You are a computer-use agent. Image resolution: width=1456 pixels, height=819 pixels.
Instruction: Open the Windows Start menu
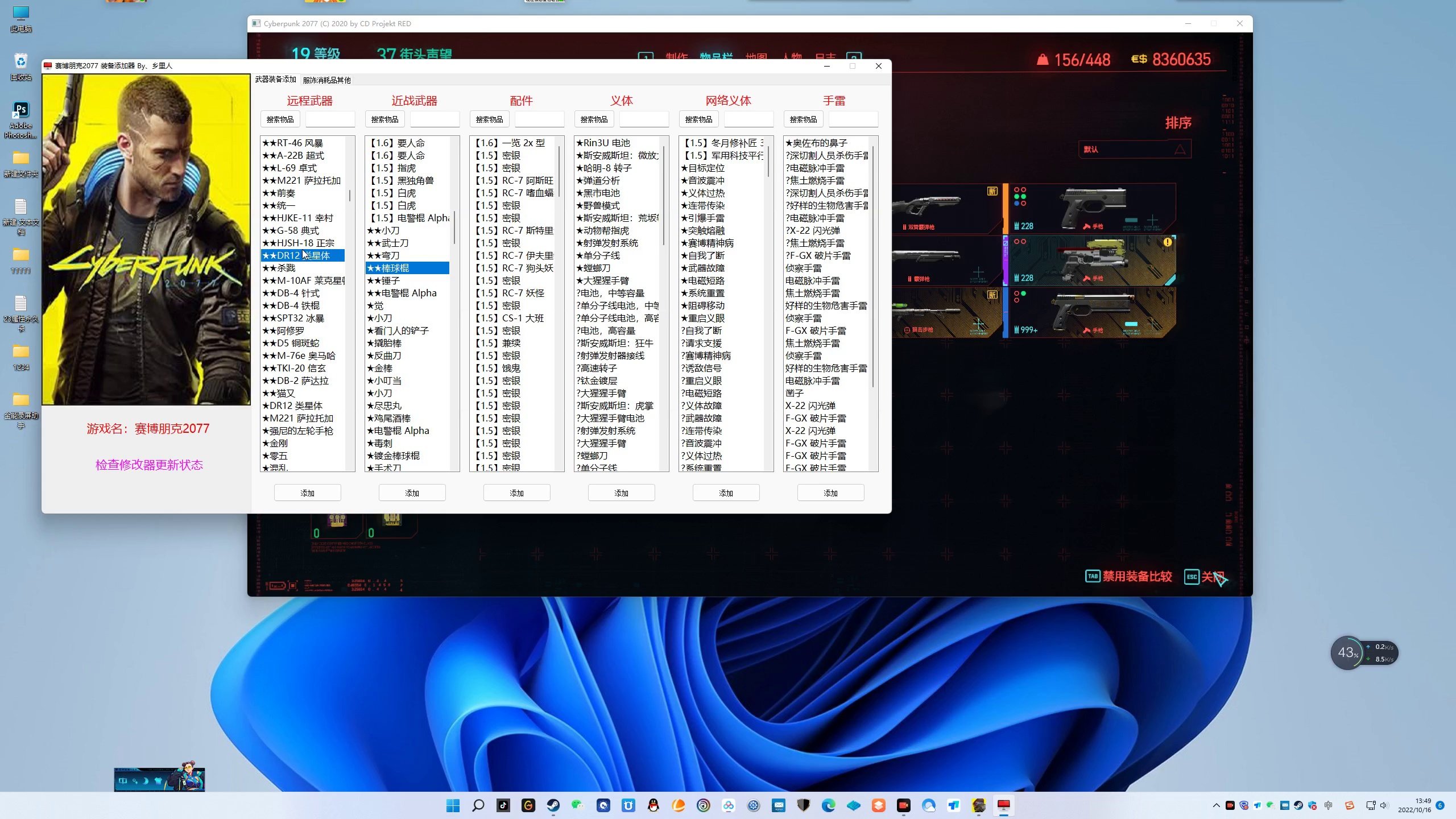453,805
